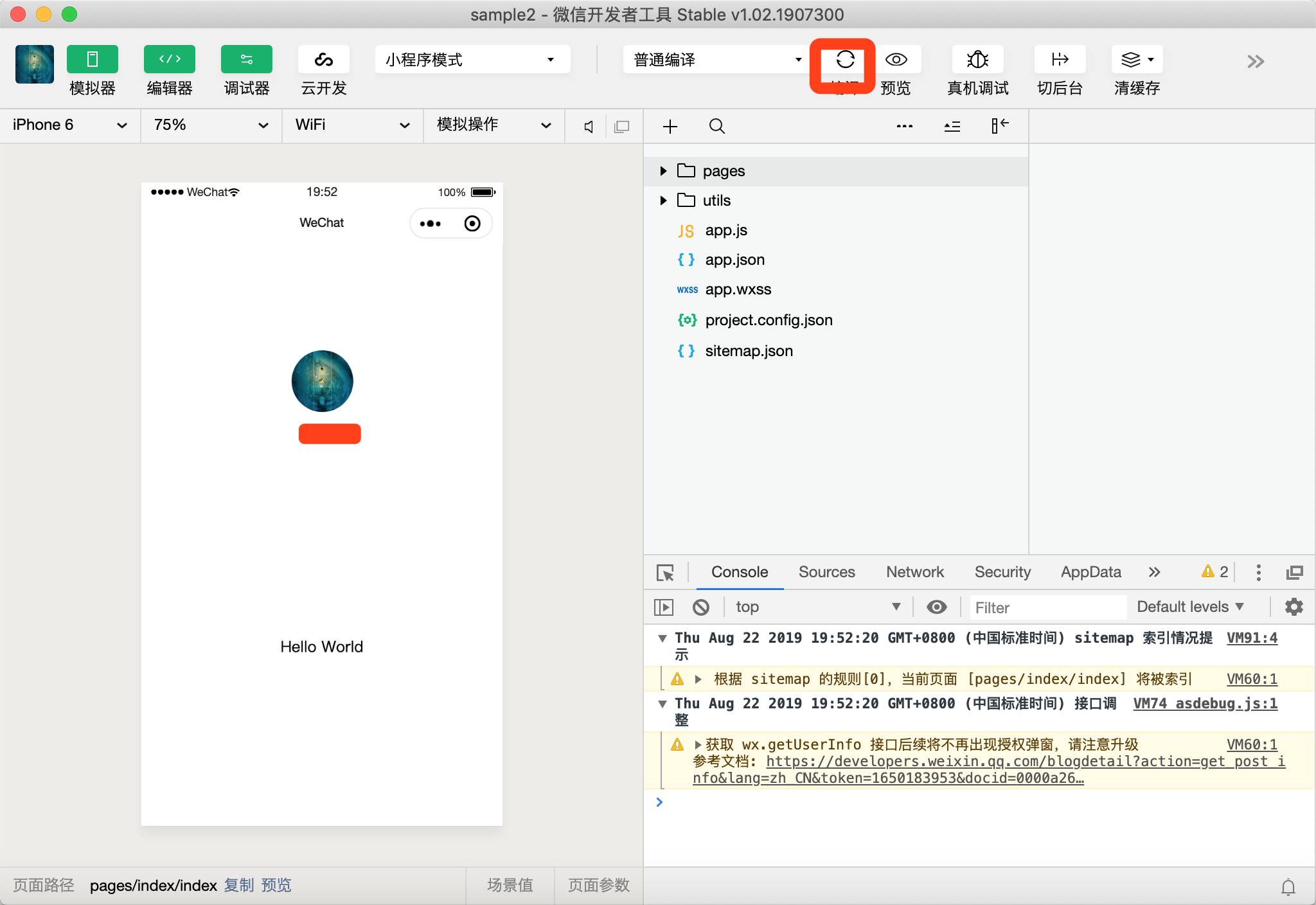Collapse the sitemap 索引情况提示 log group
This screenshot has height=905, width=1316.
[x=662, y=638]
